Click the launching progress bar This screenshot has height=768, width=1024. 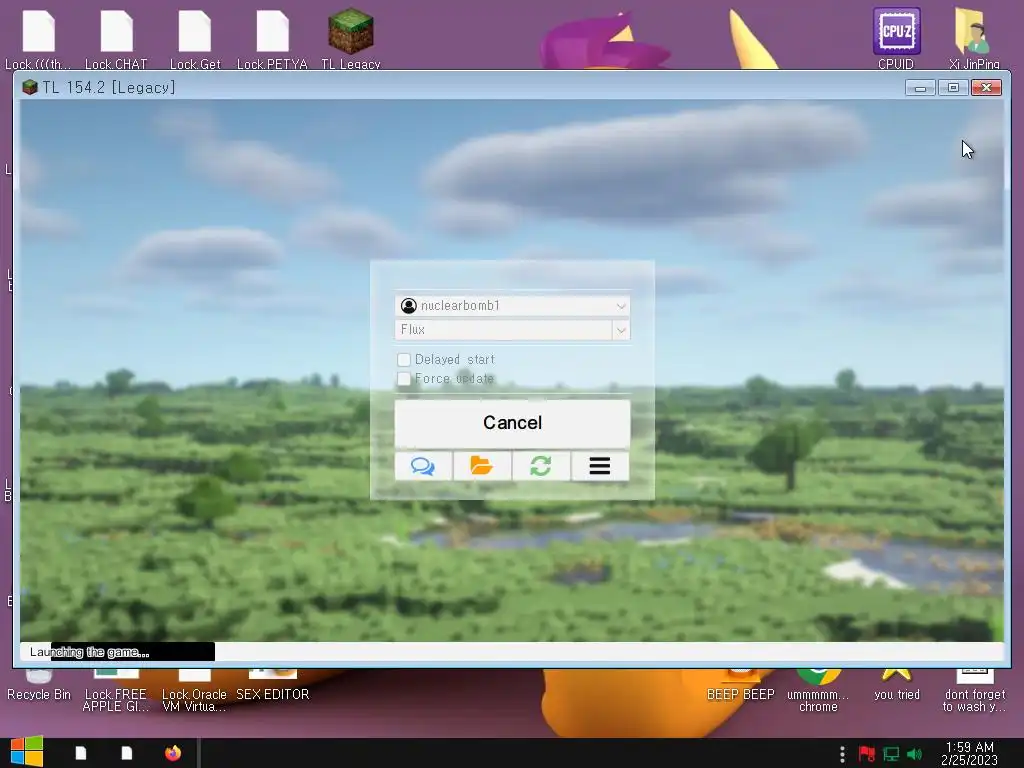(511, 652)
